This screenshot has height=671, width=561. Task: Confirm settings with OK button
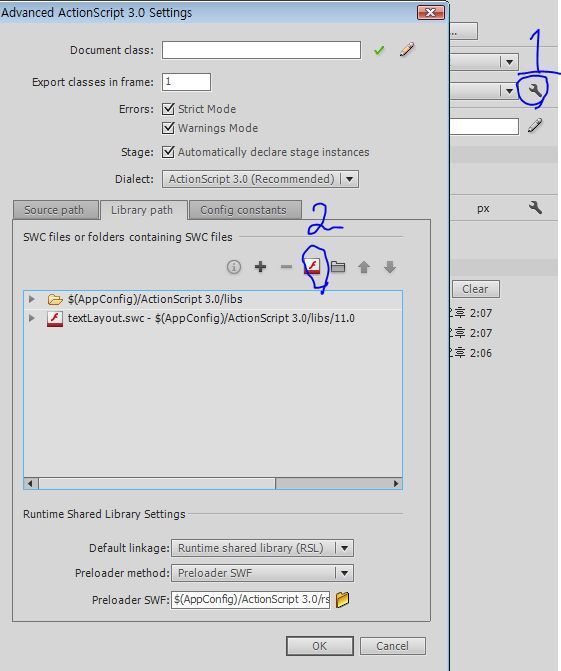pos(320,646)
